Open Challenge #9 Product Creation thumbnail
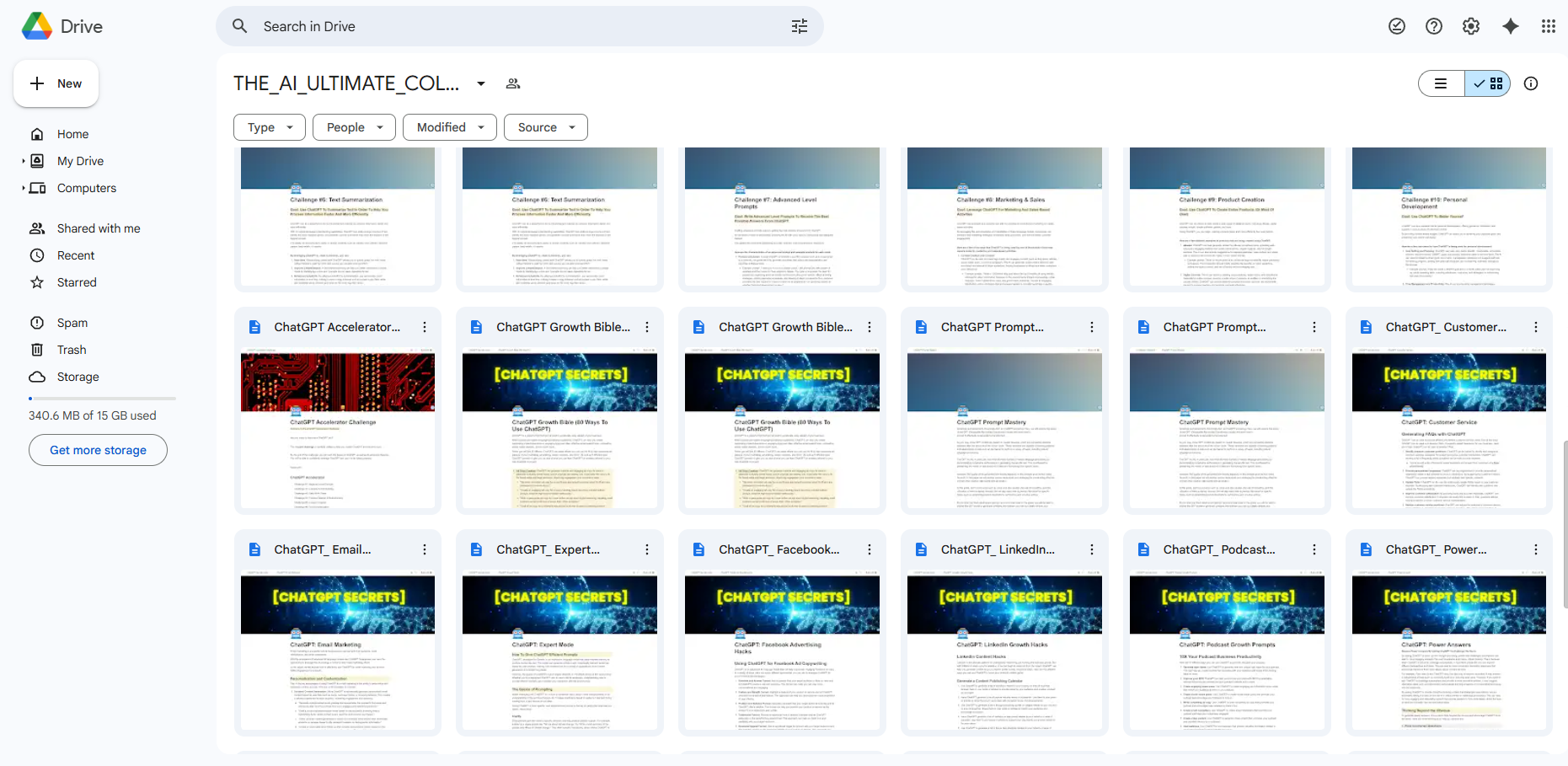 1227,217
